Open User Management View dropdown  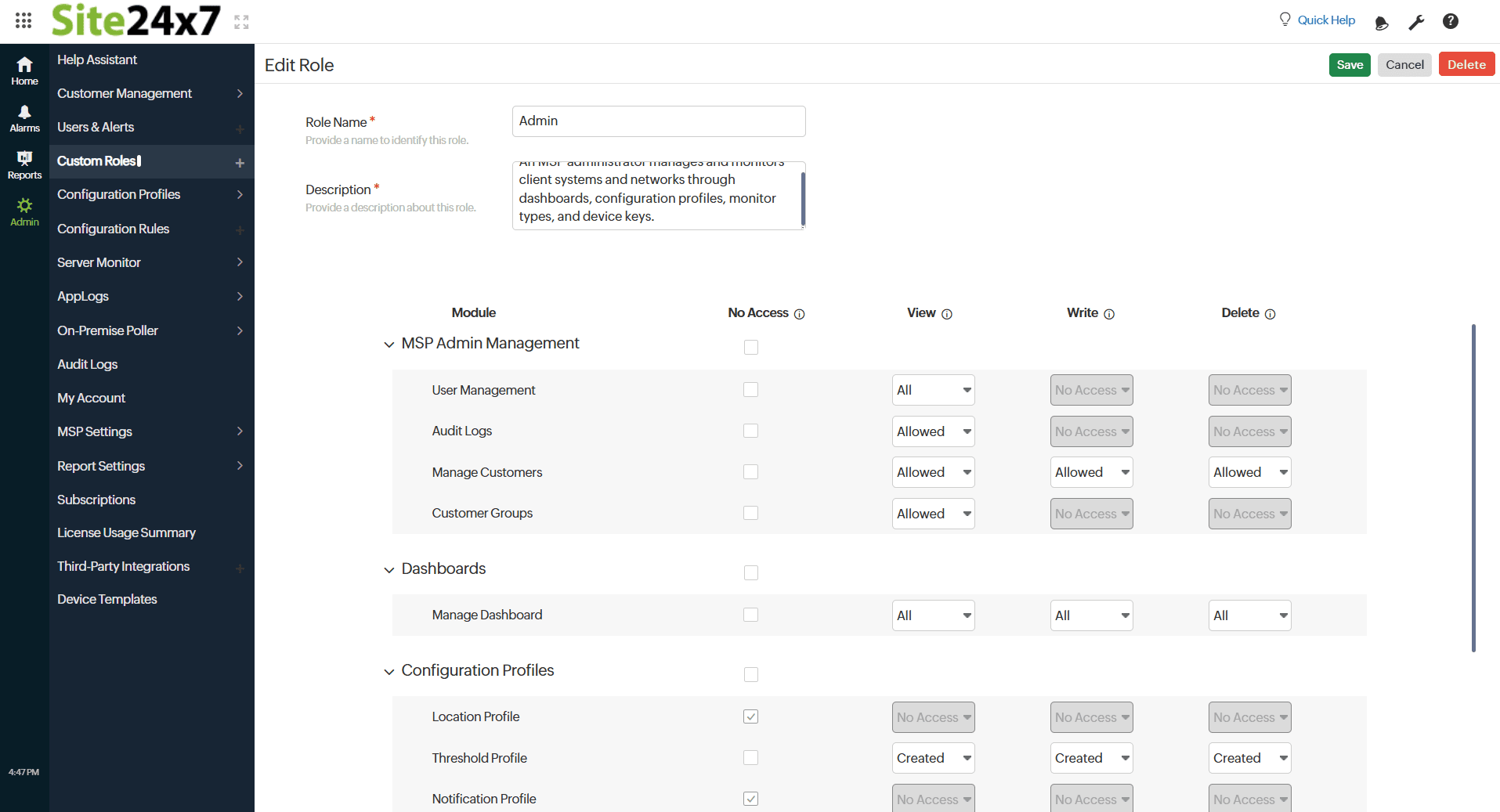933,390
